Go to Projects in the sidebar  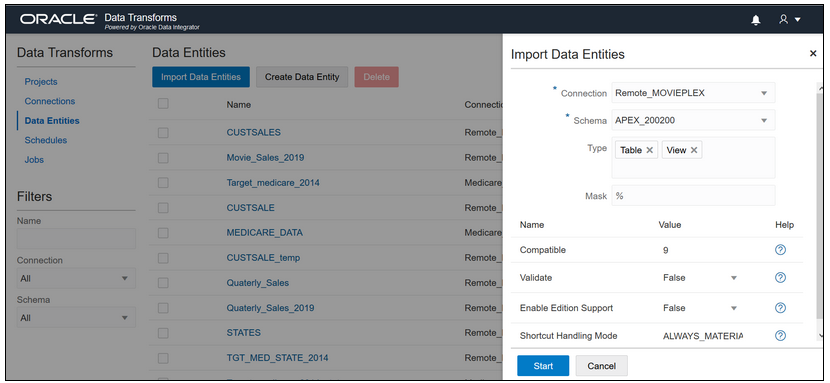[x=41, y=81]
